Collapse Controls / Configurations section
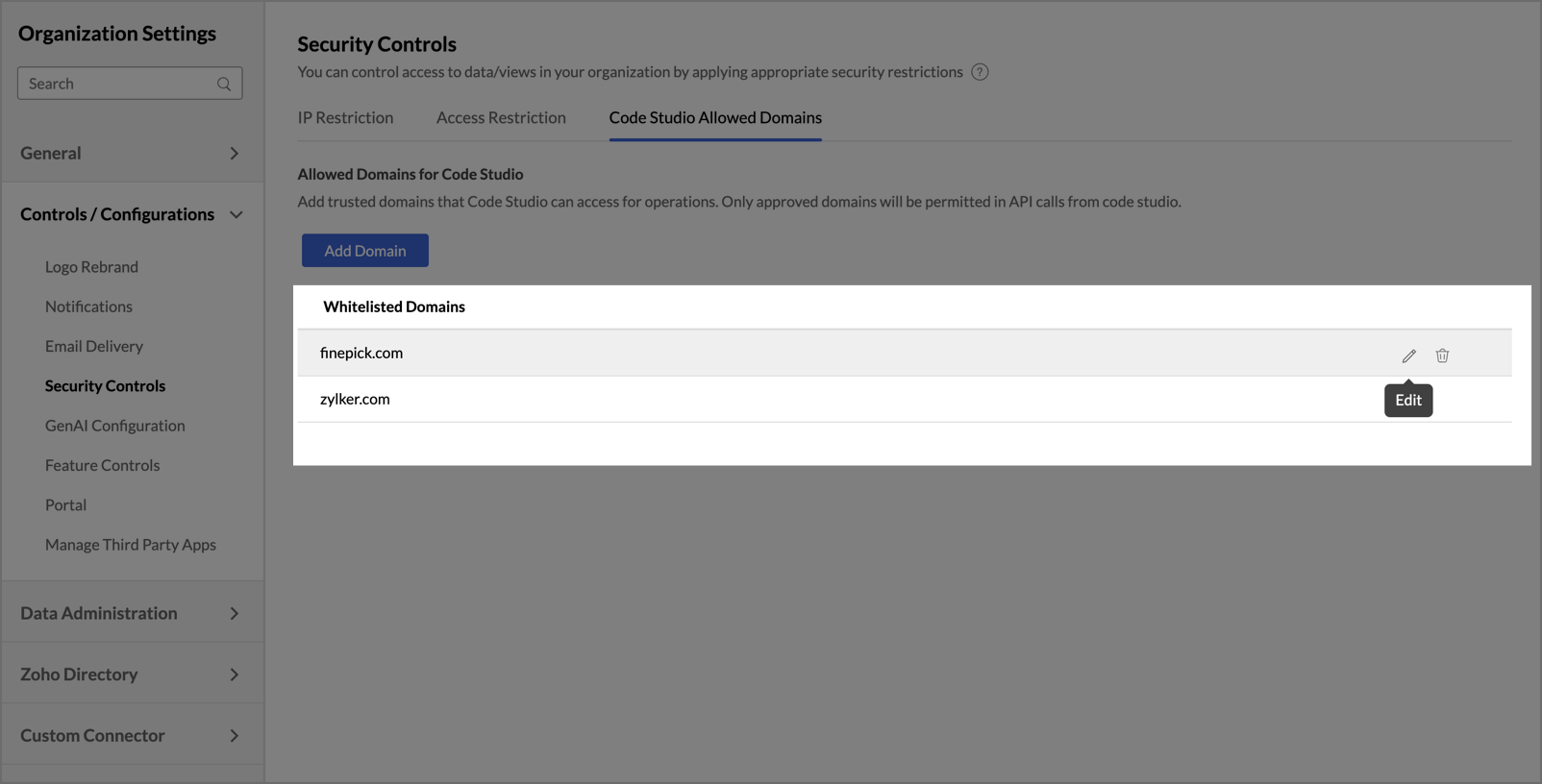Image resolution: width=1542 pixels, height=784 pixels. coord(236,214)
